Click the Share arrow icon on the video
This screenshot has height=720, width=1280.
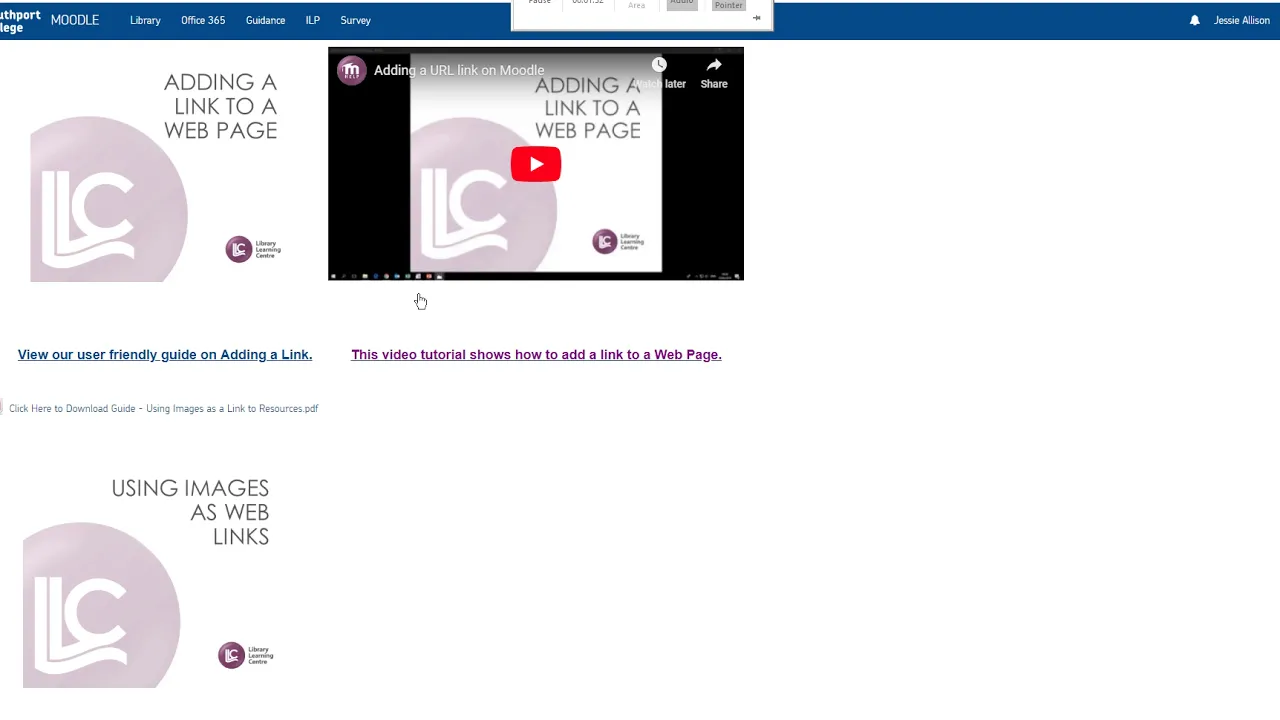tap(714, 66)
